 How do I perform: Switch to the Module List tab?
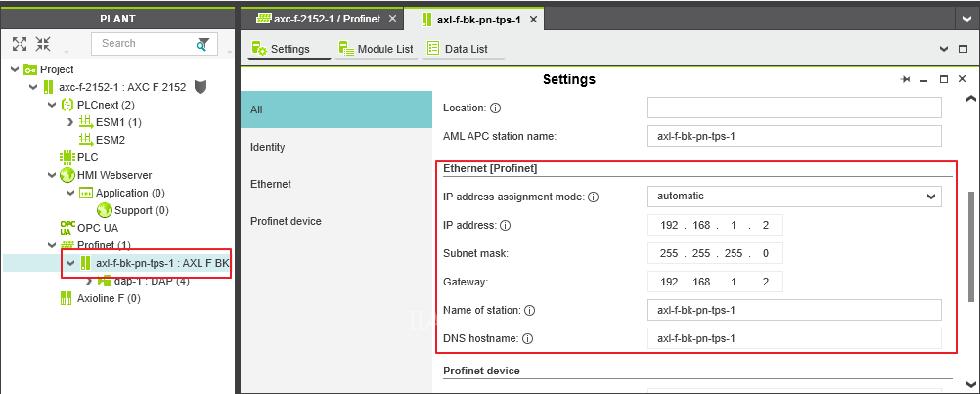[376, 49]
